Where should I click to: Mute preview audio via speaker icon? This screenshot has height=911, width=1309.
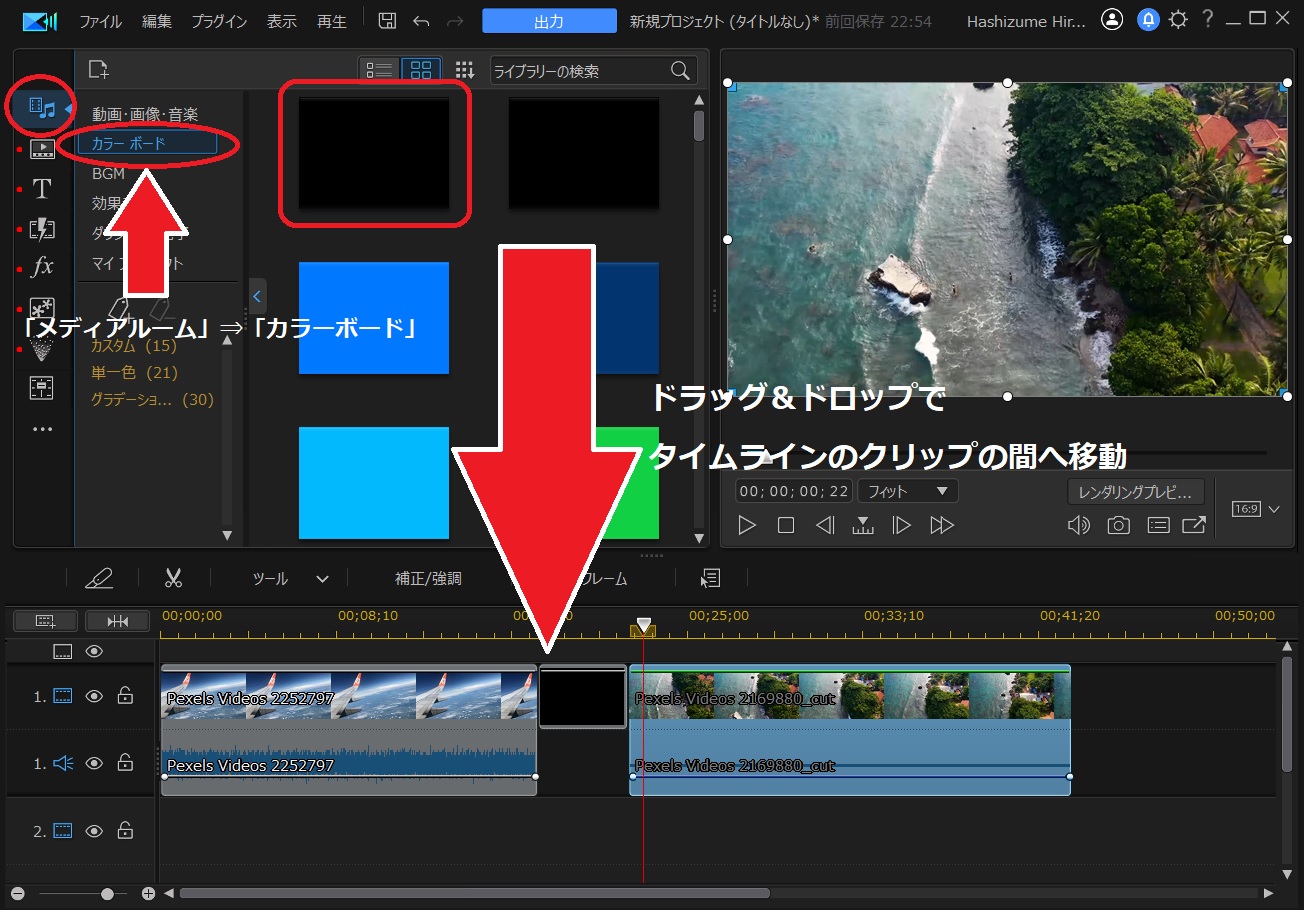[x=1079, y=524]
